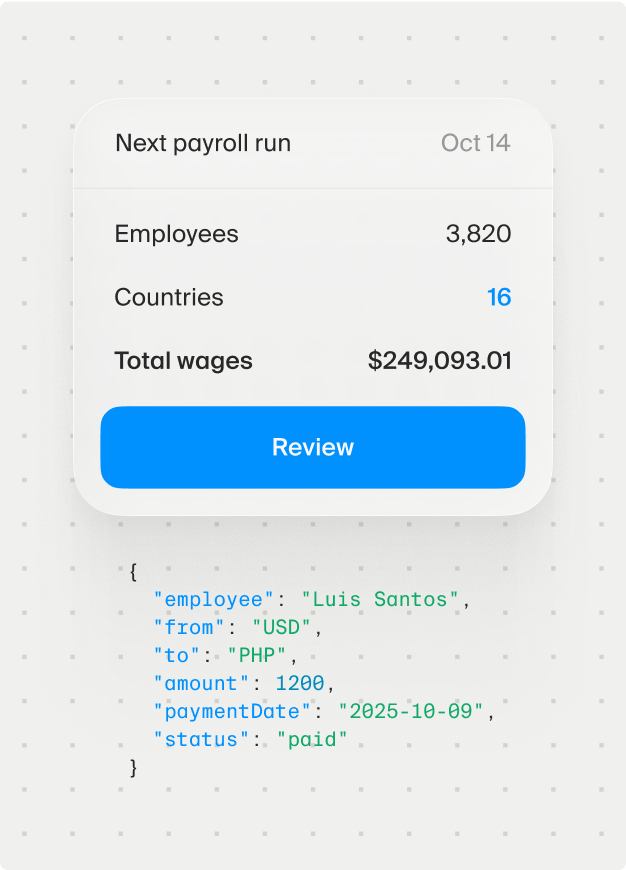The image size is (626, 870).
Task: Select the "status" key in the JSON
Action: (x=201, y=740)
